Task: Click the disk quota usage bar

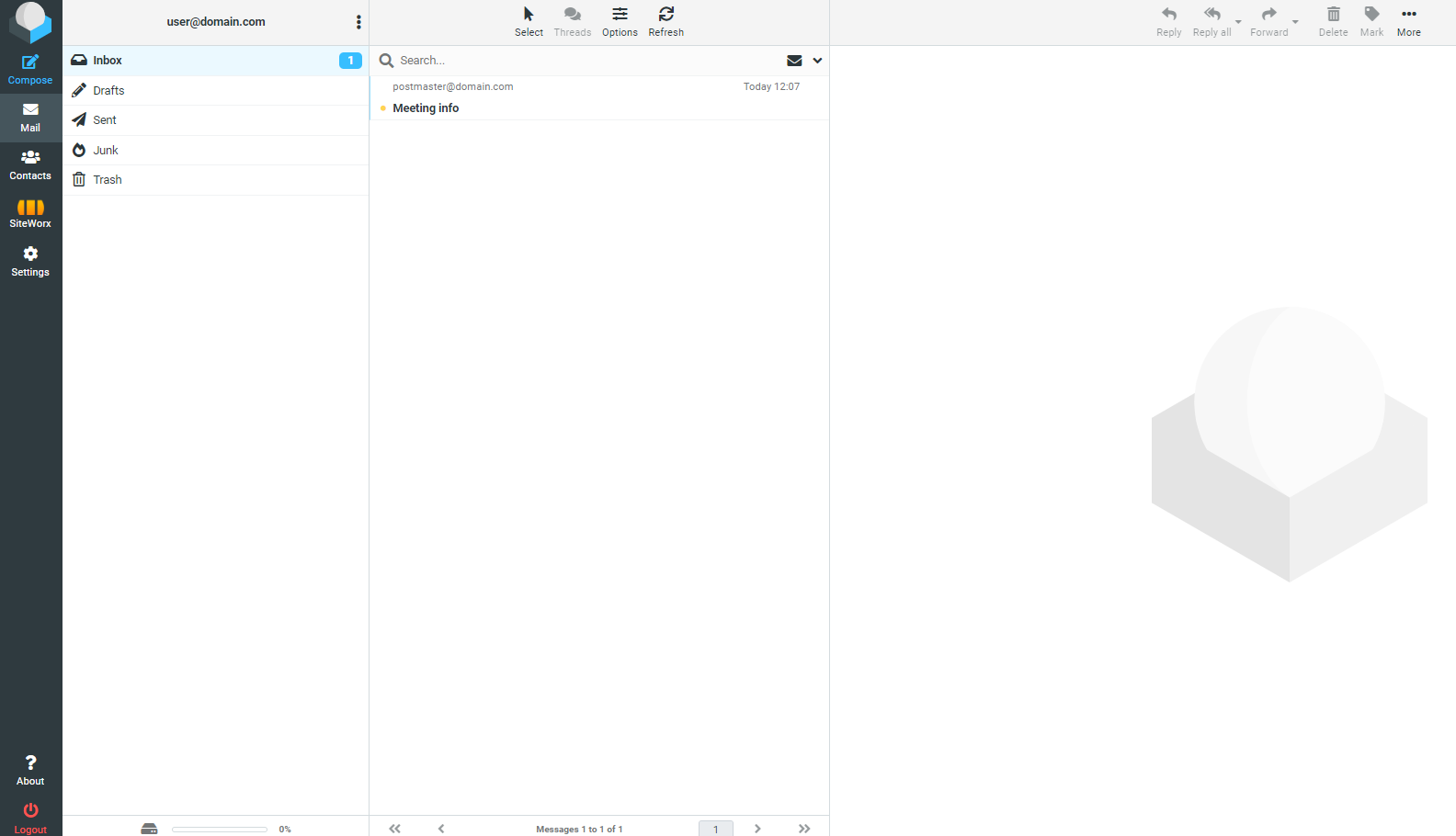Action: coord(219,829)
